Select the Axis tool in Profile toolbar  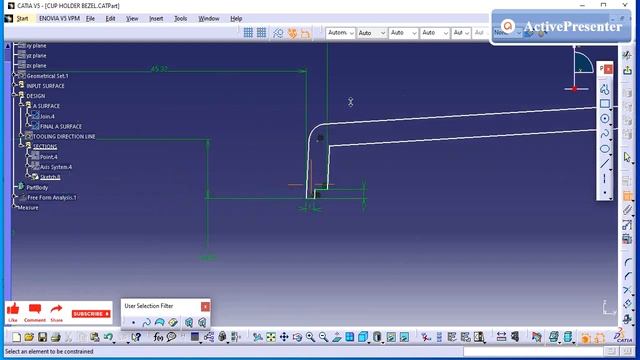[x=604, y=178]
